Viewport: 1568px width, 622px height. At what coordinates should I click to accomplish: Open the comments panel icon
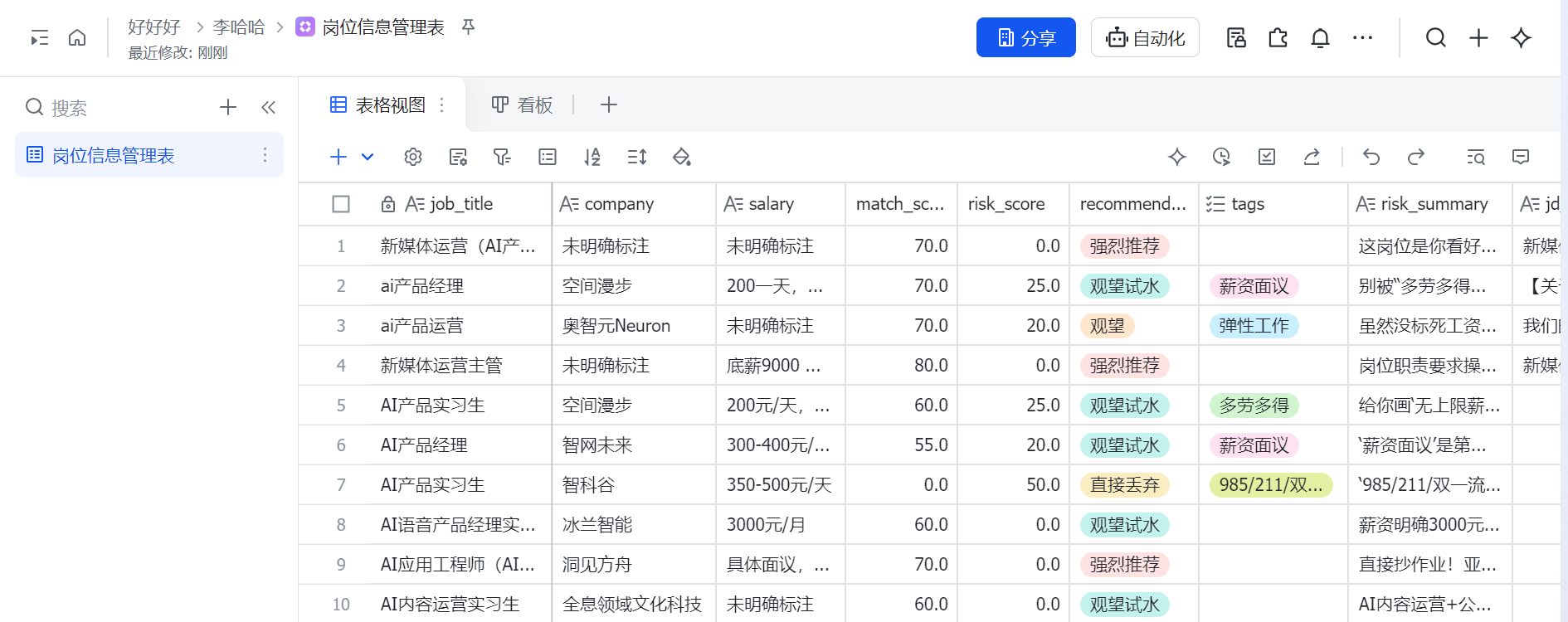click(1521, 157)
